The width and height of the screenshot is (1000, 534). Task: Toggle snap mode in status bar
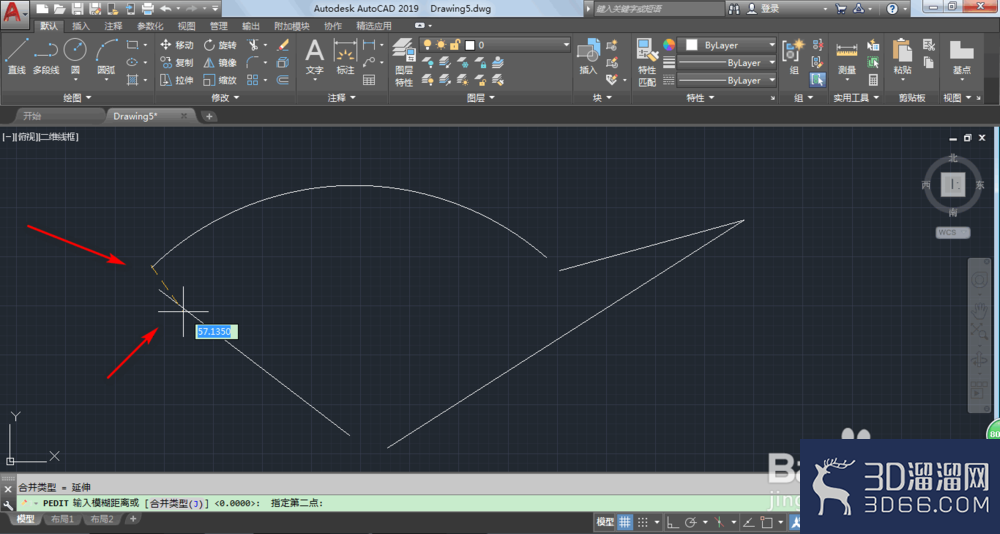(643, 522)
